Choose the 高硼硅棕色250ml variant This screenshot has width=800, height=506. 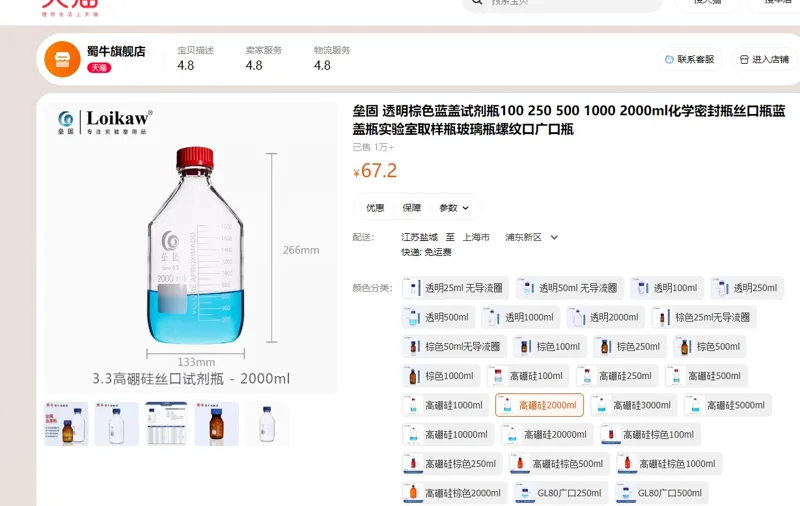[x=452, y=464]
